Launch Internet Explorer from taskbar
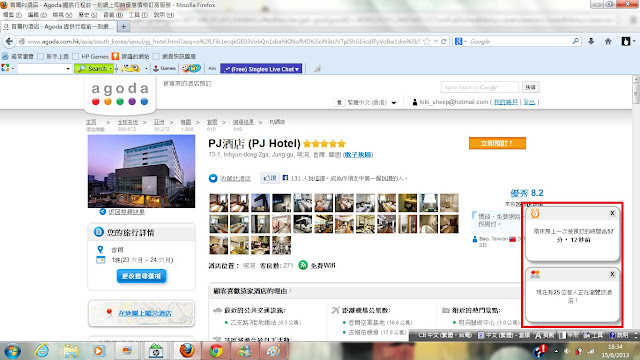 coord(42,351)
